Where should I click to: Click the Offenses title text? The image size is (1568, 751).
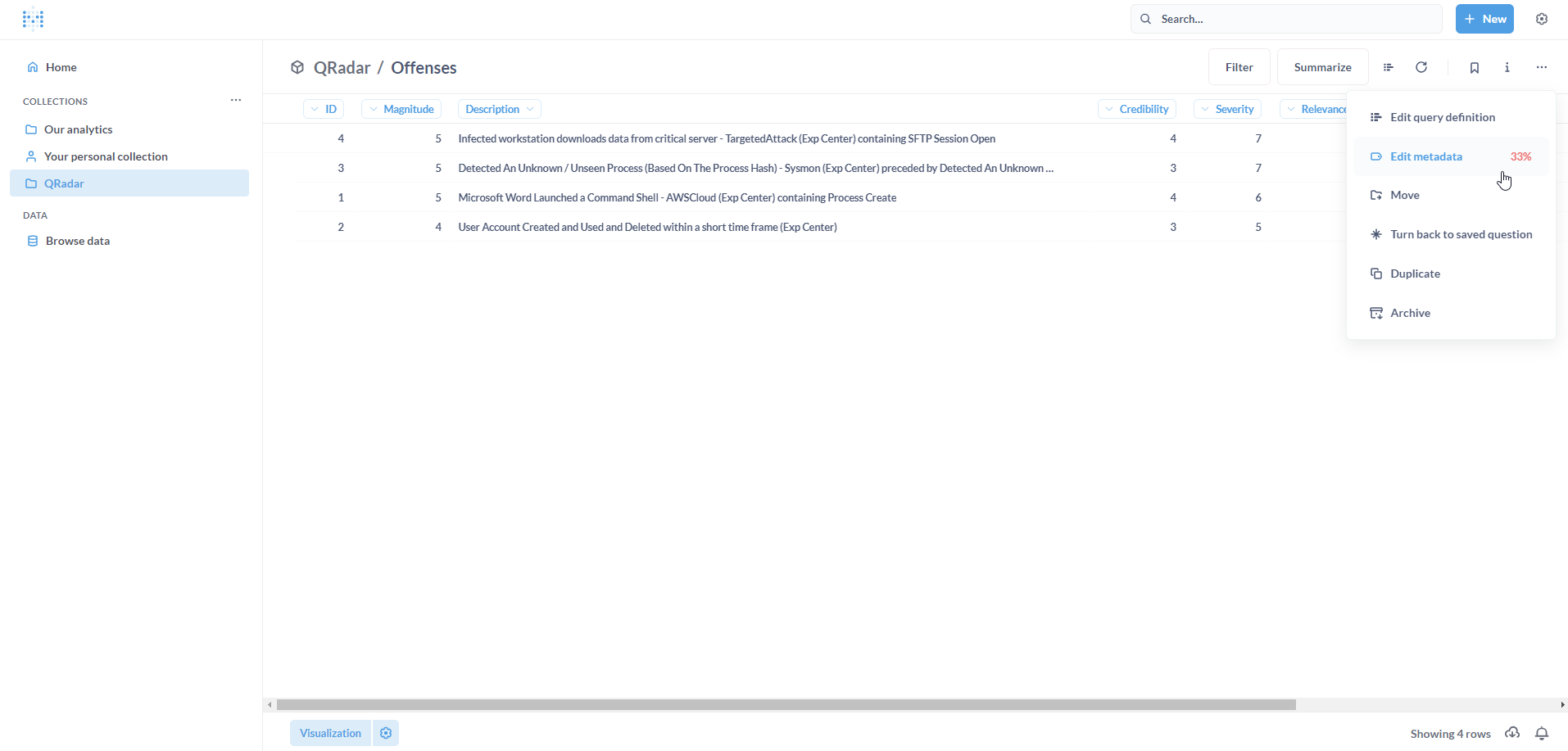[424, 67]
